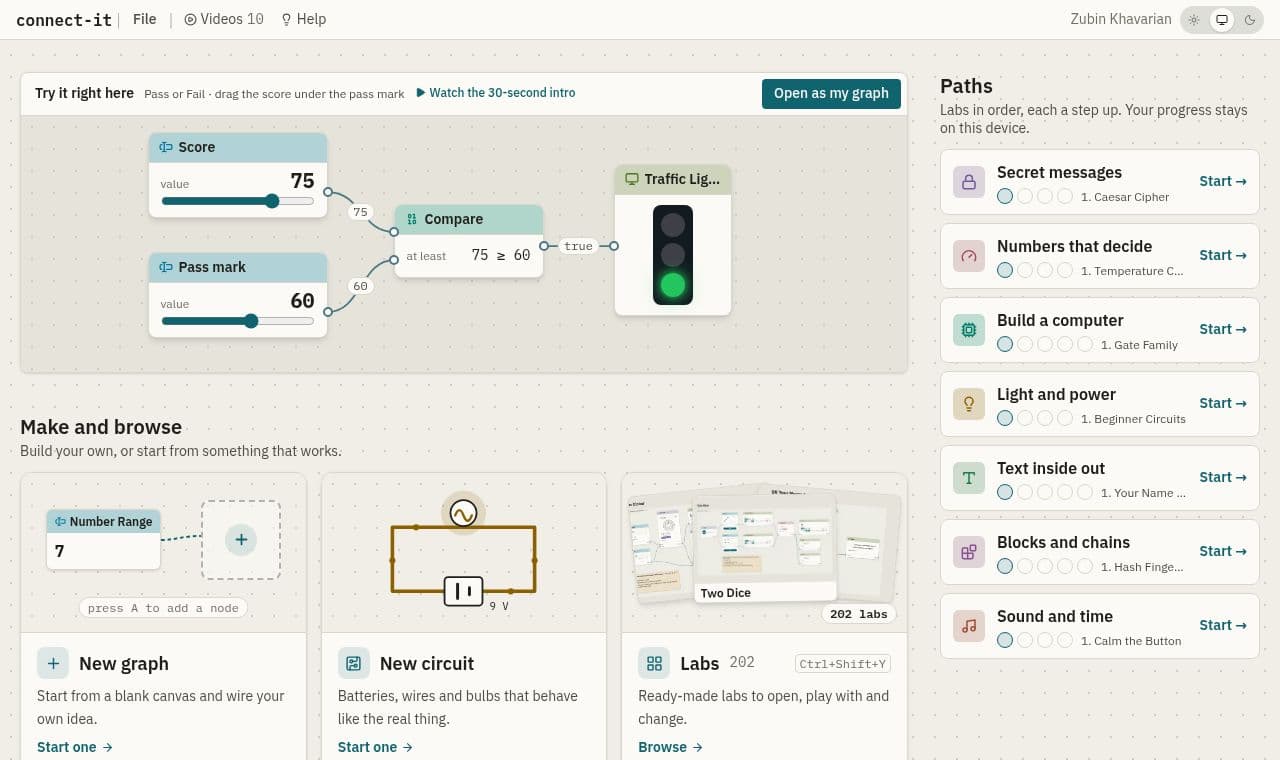Image resolution: width=1280 pixels, height=760 pixels.
Task: Click the music note icon for Sound and time
Action: tap(969, 626)
